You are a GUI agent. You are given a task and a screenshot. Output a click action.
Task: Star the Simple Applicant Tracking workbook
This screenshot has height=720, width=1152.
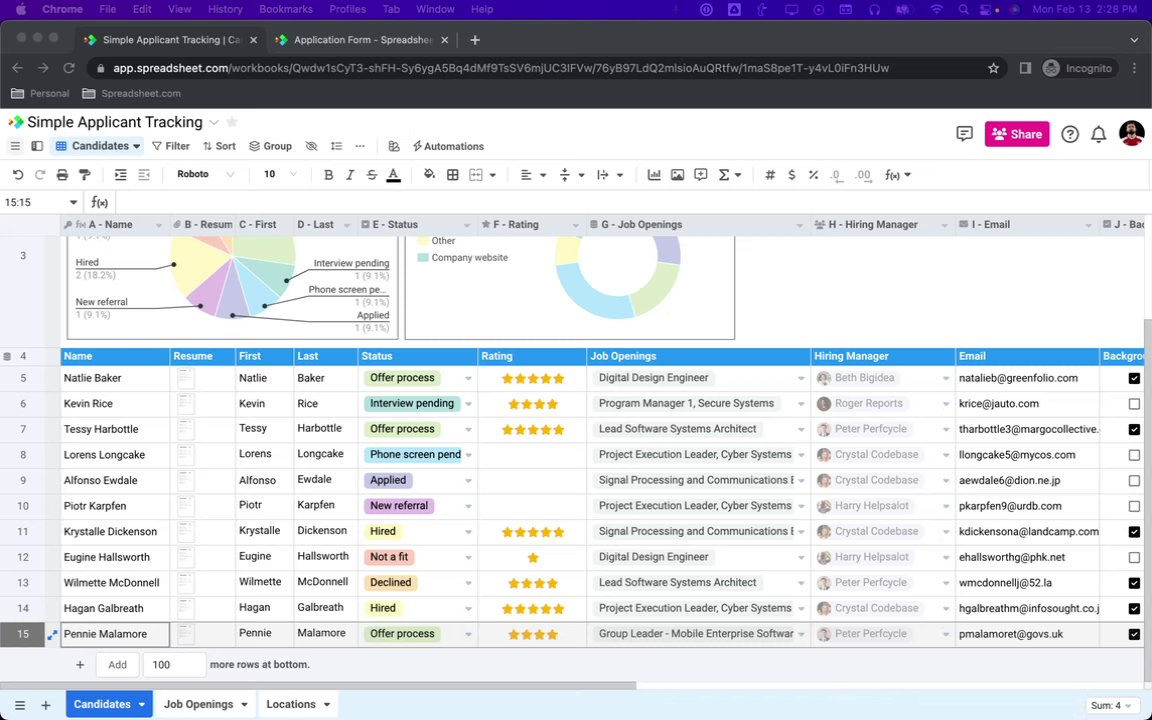coord(232,122)
